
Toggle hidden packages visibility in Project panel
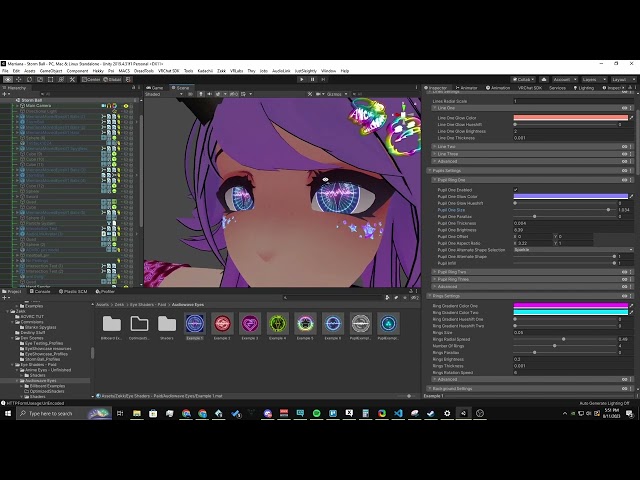pos(415,298)
